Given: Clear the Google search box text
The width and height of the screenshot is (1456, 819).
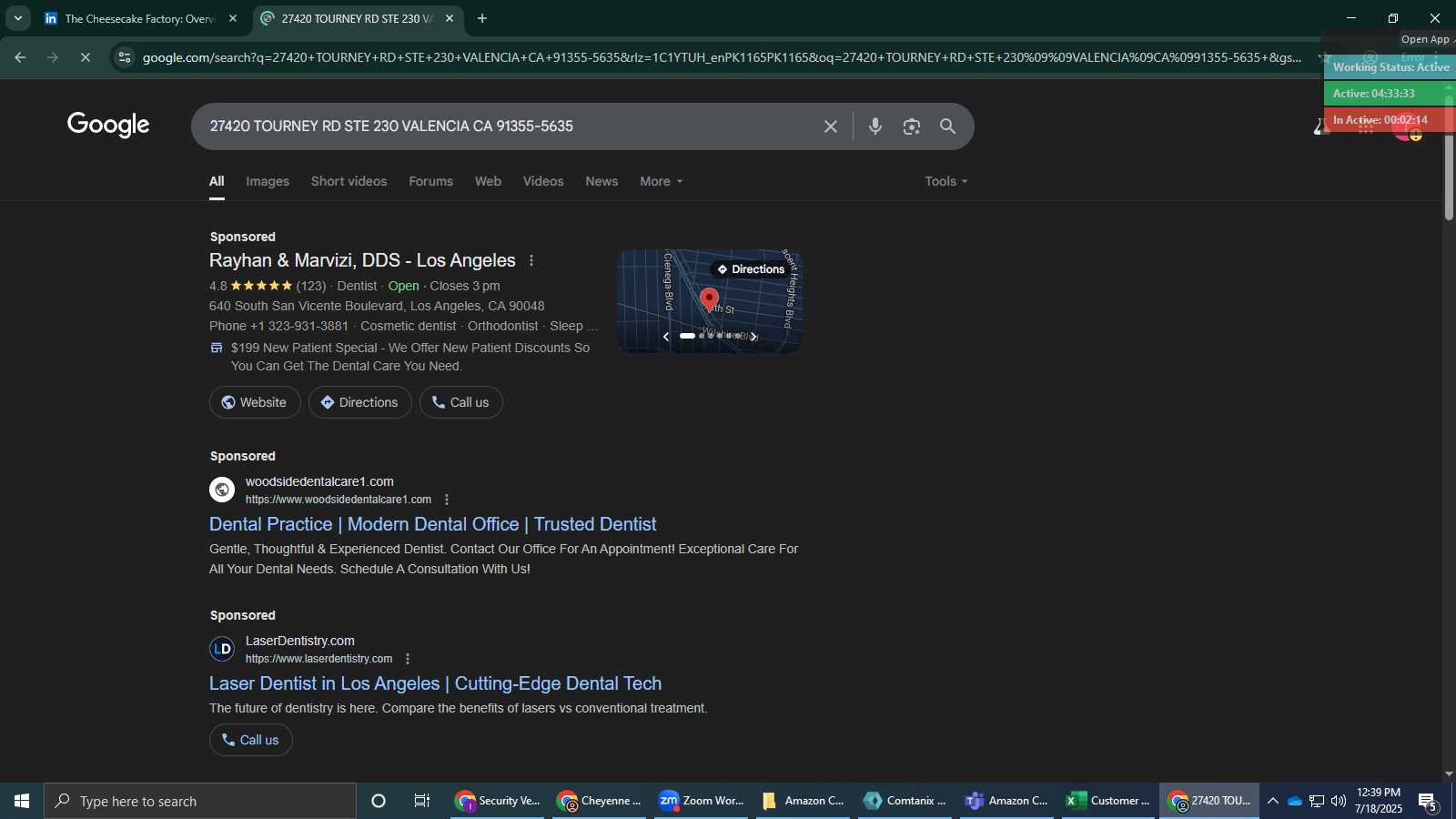Looking at the screenshot, I should pyautogui.click(x=830, y=126).
